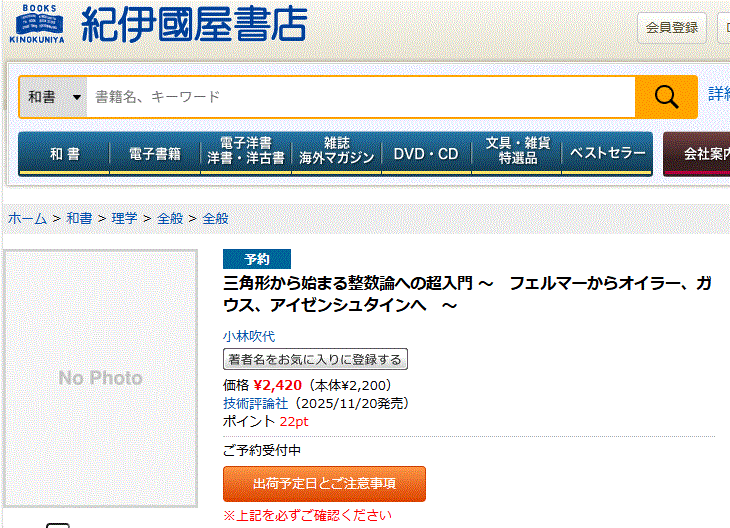Click the 和書 breadcrumb link

pyautogui.click(x=80, y=218)
